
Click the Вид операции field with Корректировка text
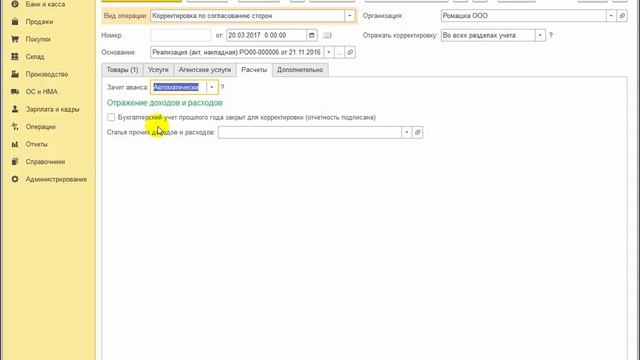coord(248,16)
